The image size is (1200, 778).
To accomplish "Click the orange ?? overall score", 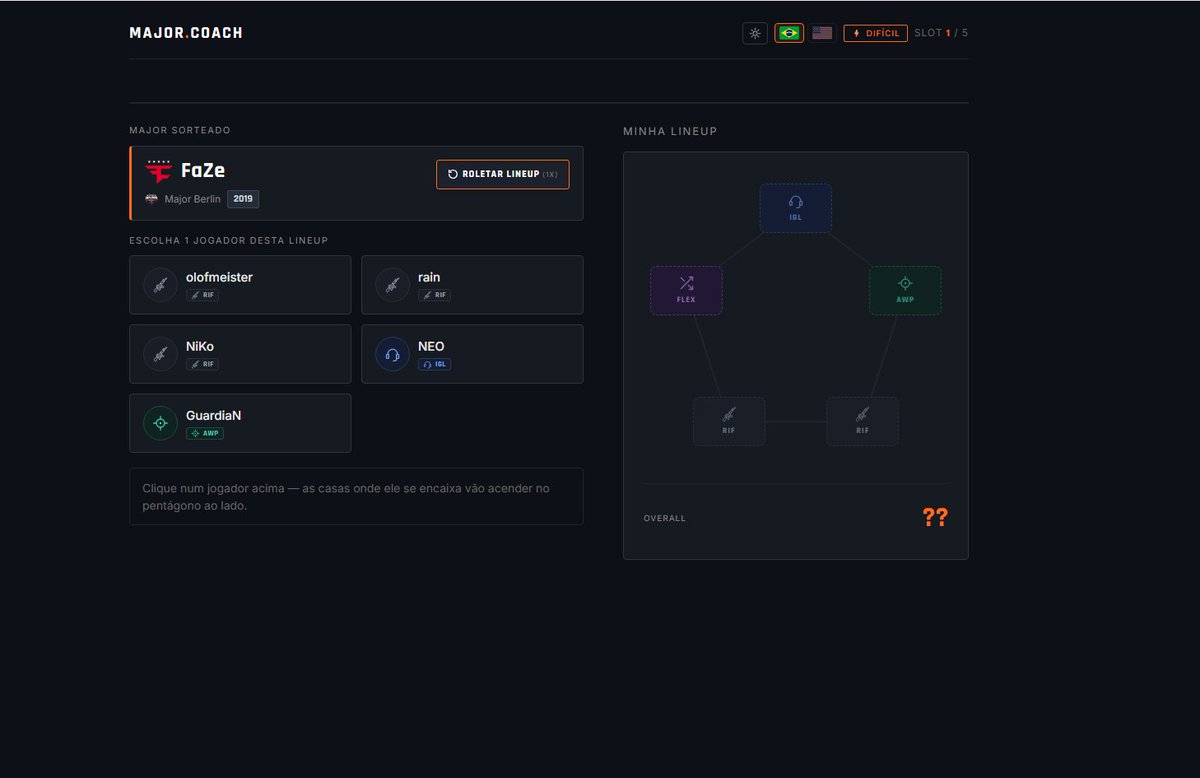I will [x=935, y=517].
